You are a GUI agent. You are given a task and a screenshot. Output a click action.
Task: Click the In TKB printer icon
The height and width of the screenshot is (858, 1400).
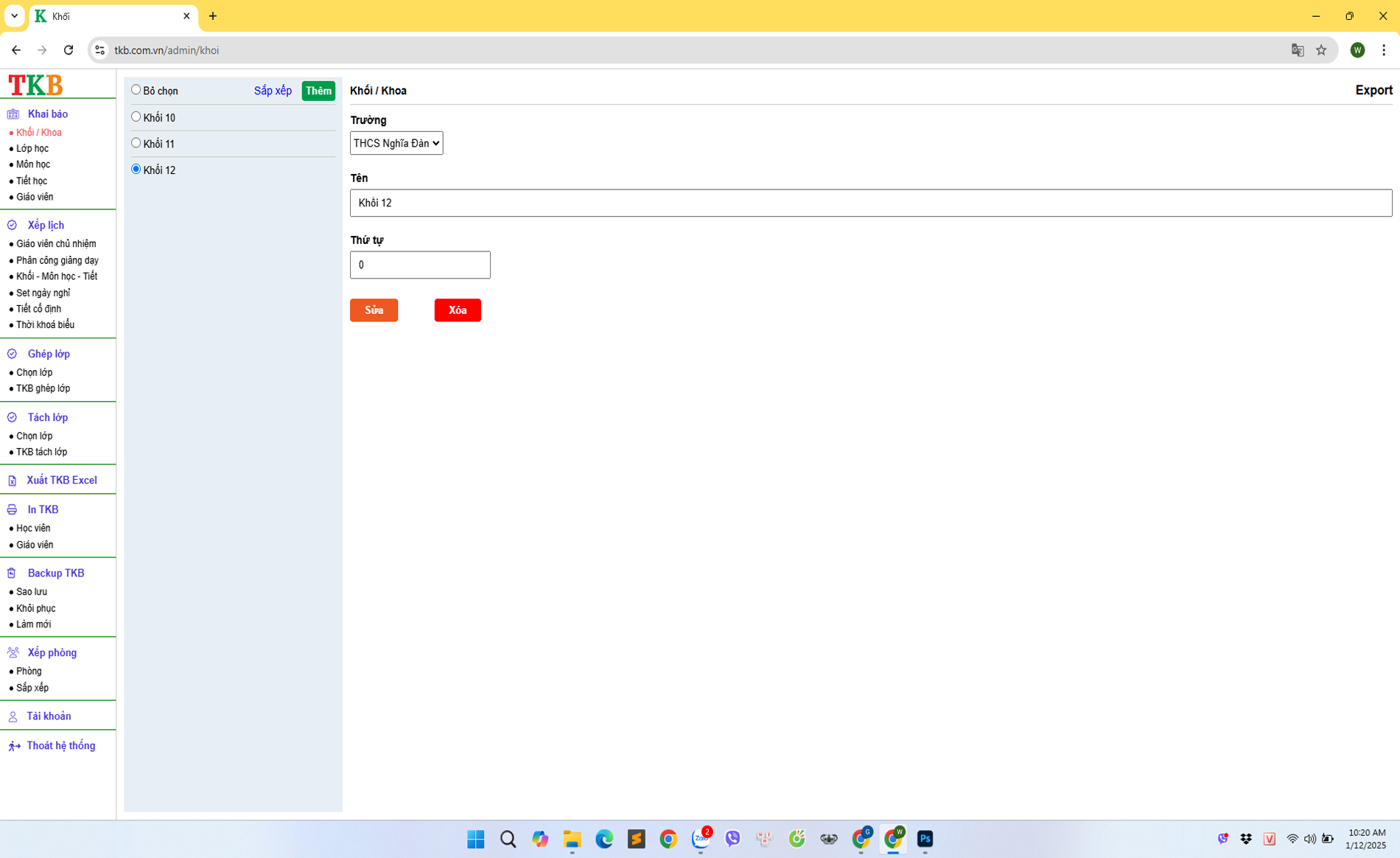tap(13, 509)
